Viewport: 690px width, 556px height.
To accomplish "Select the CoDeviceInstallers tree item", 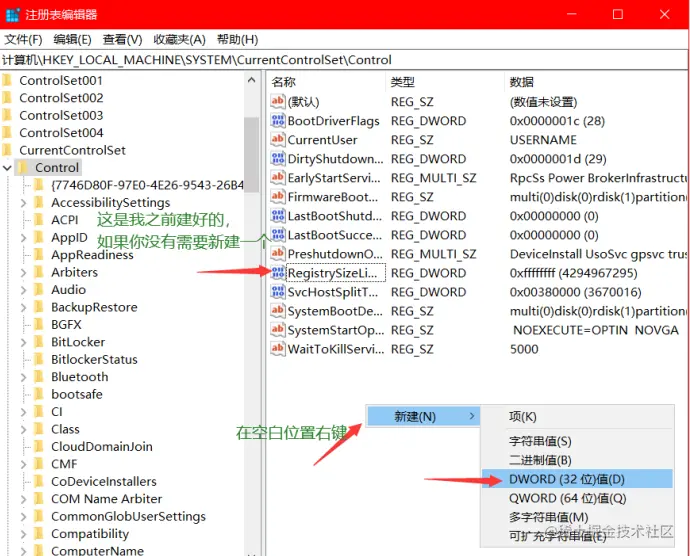I will click(x=104, y=481).
